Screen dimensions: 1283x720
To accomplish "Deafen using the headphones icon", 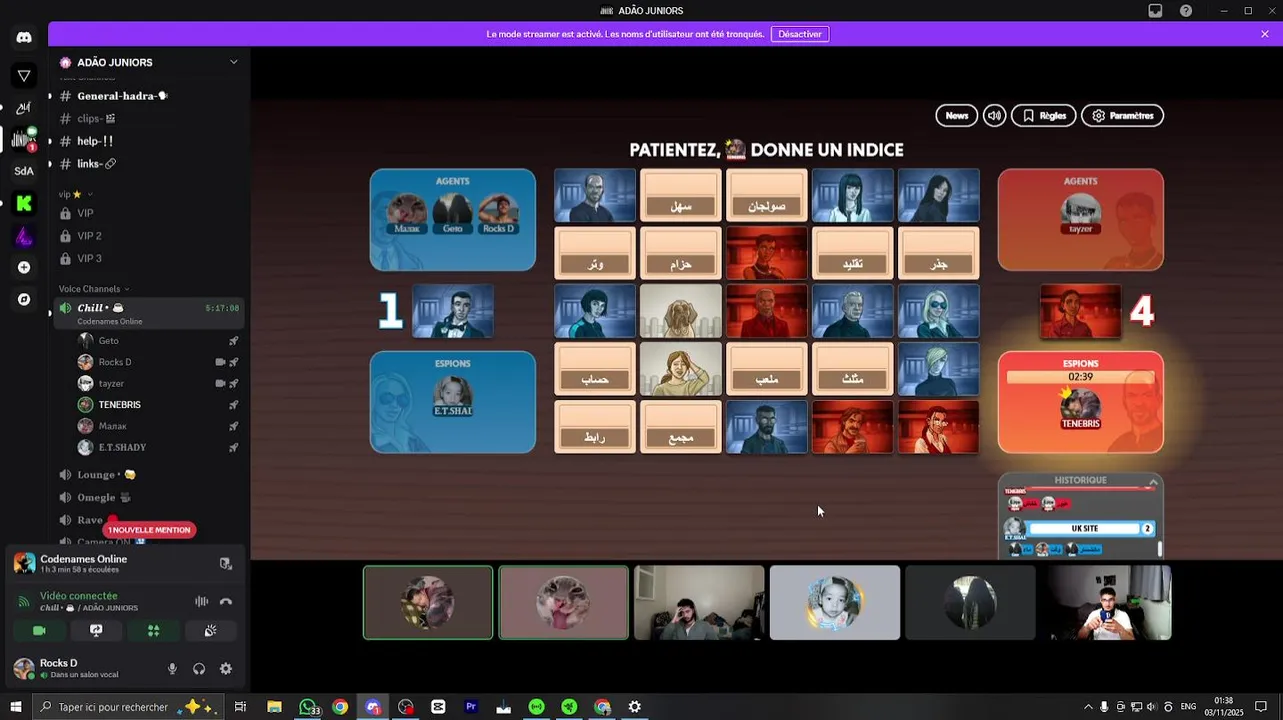I will [199, 669].
